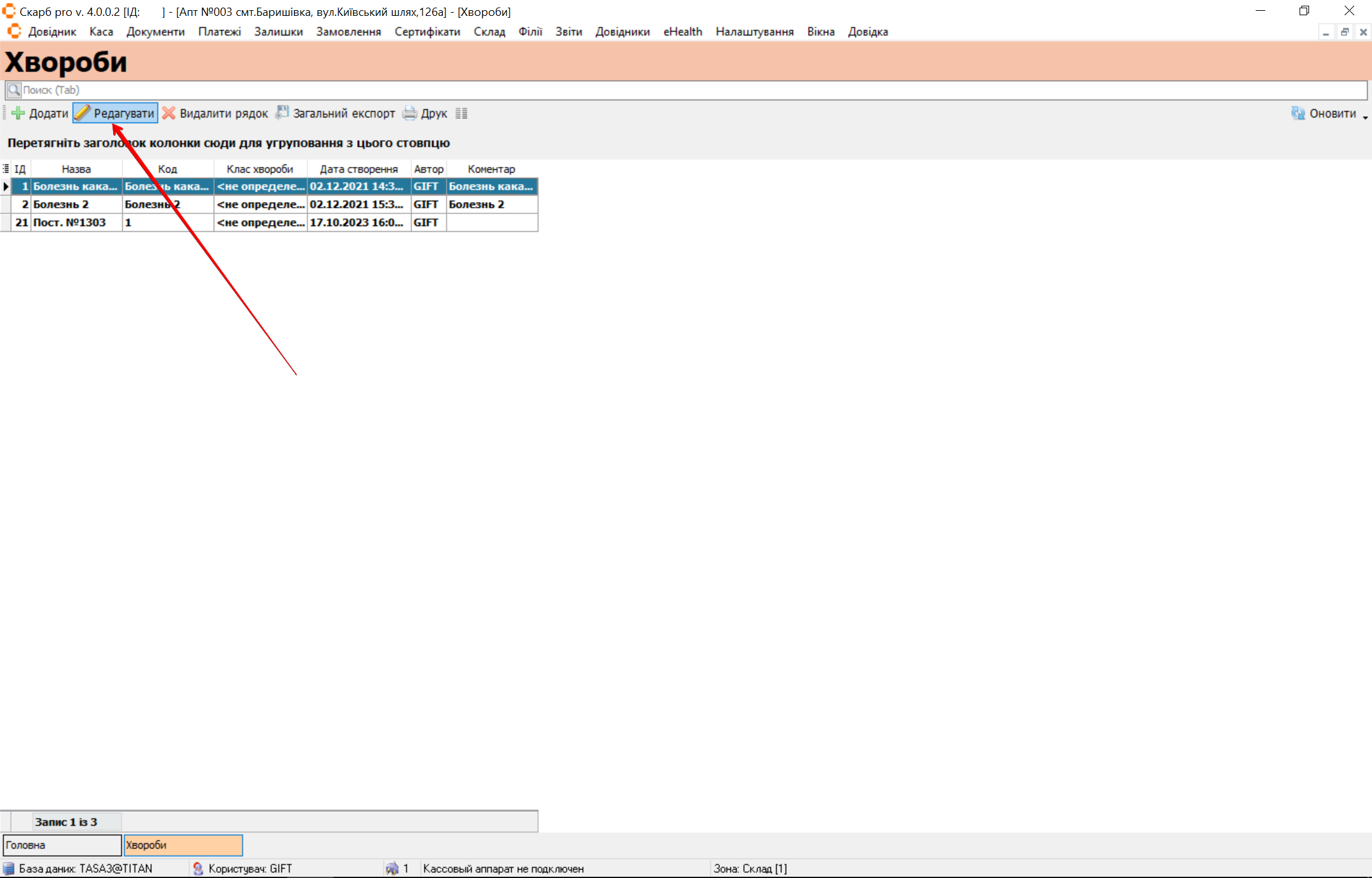The image size is (1372, 878).
Task: Sort by Дата створення column header
Action: 358,169
